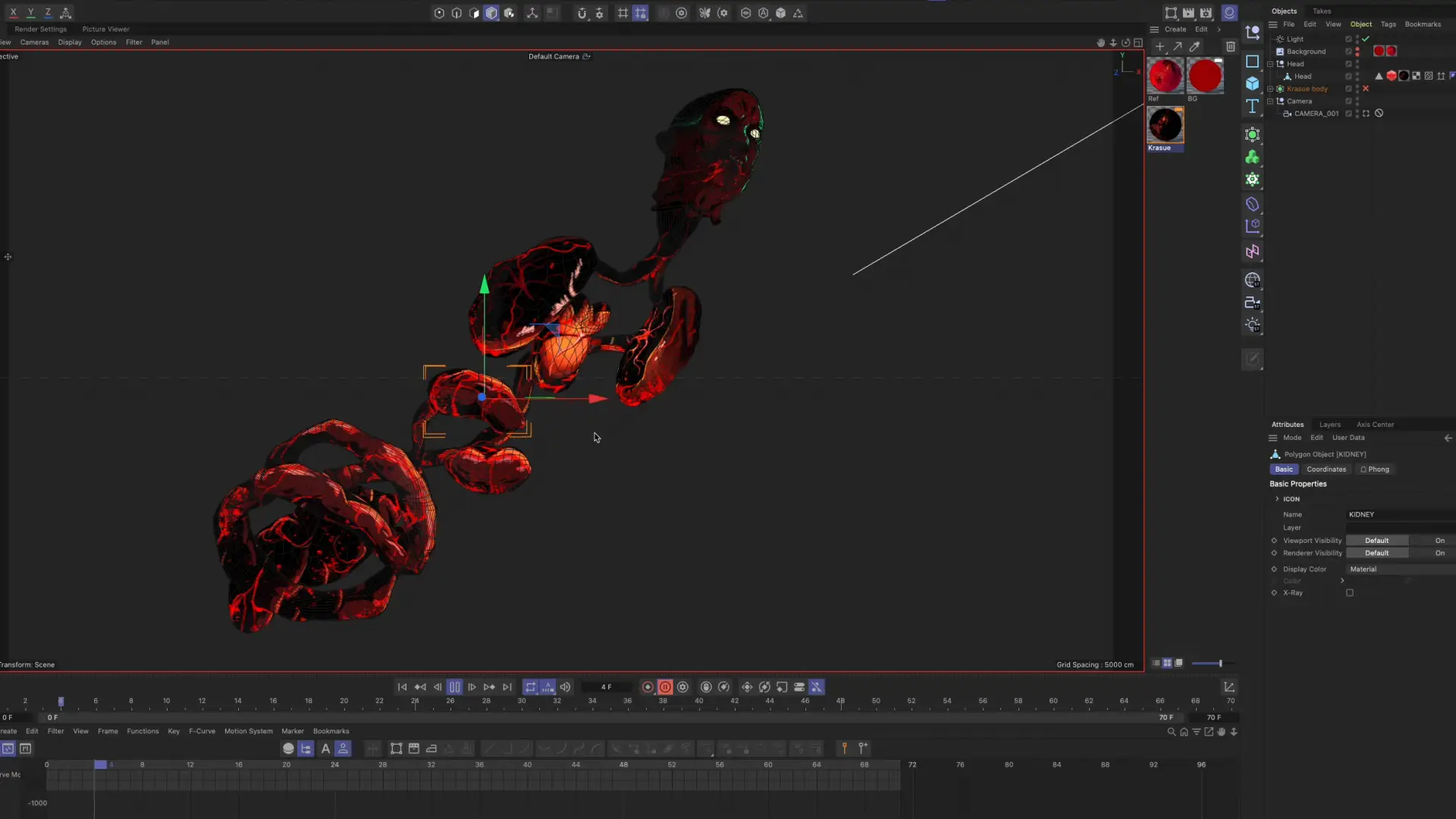Toggle Krasue body visibility dots

click(x=1357, y=89)
